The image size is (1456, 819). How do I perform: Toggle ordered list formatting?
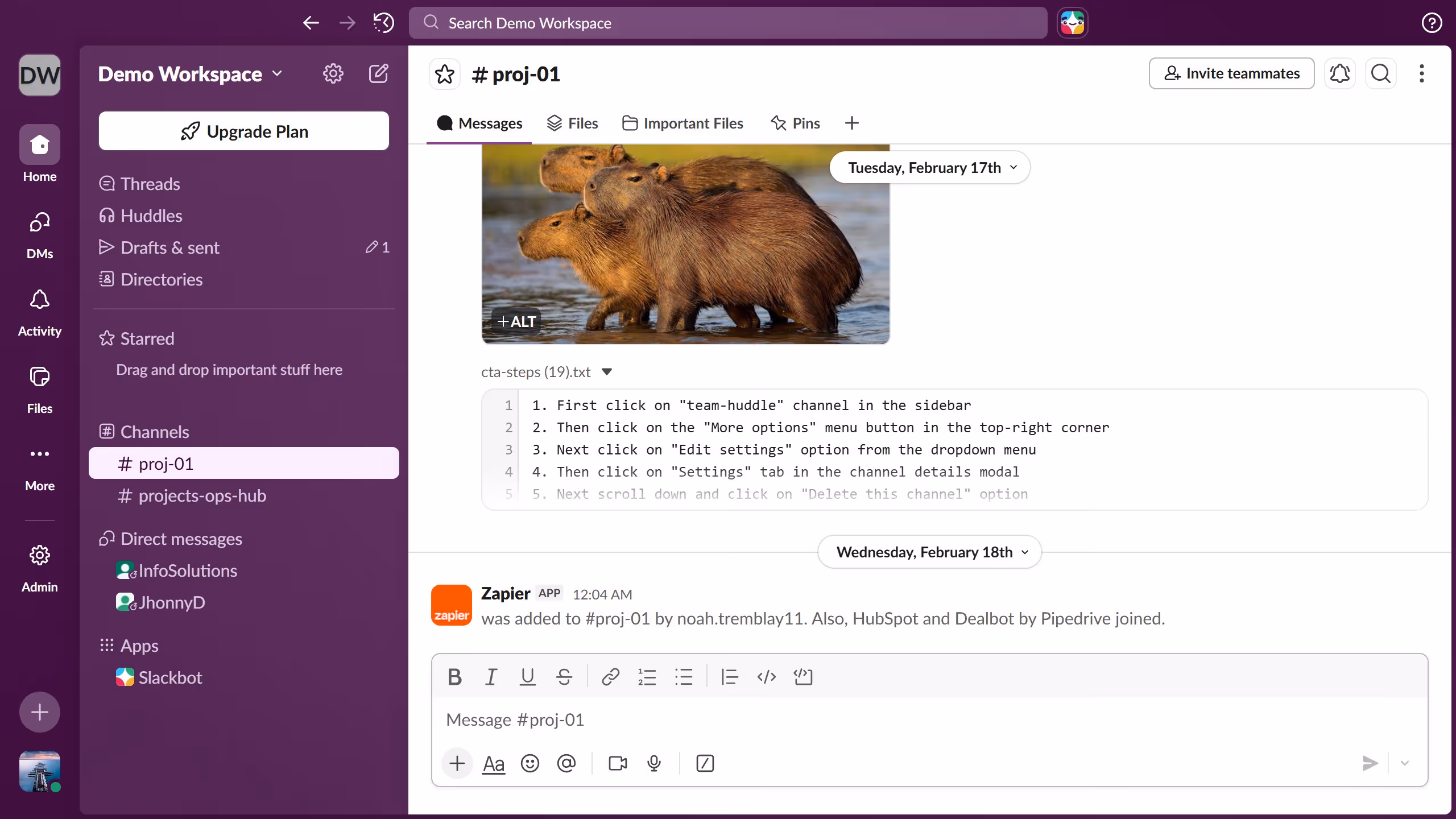click(x=647, y=677)
